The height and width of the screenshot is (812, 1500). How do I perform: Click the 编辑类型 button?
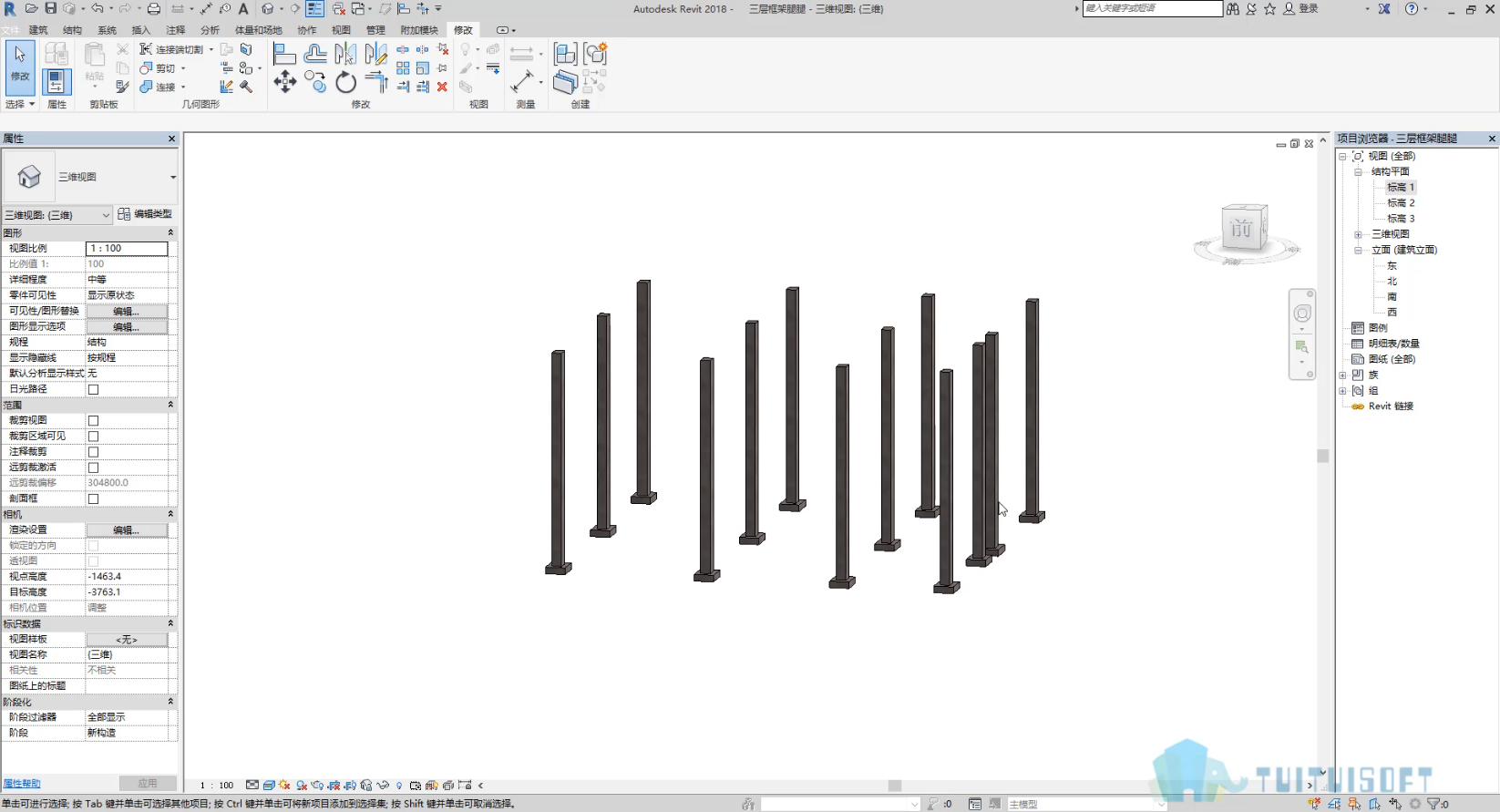coord(146,214)
